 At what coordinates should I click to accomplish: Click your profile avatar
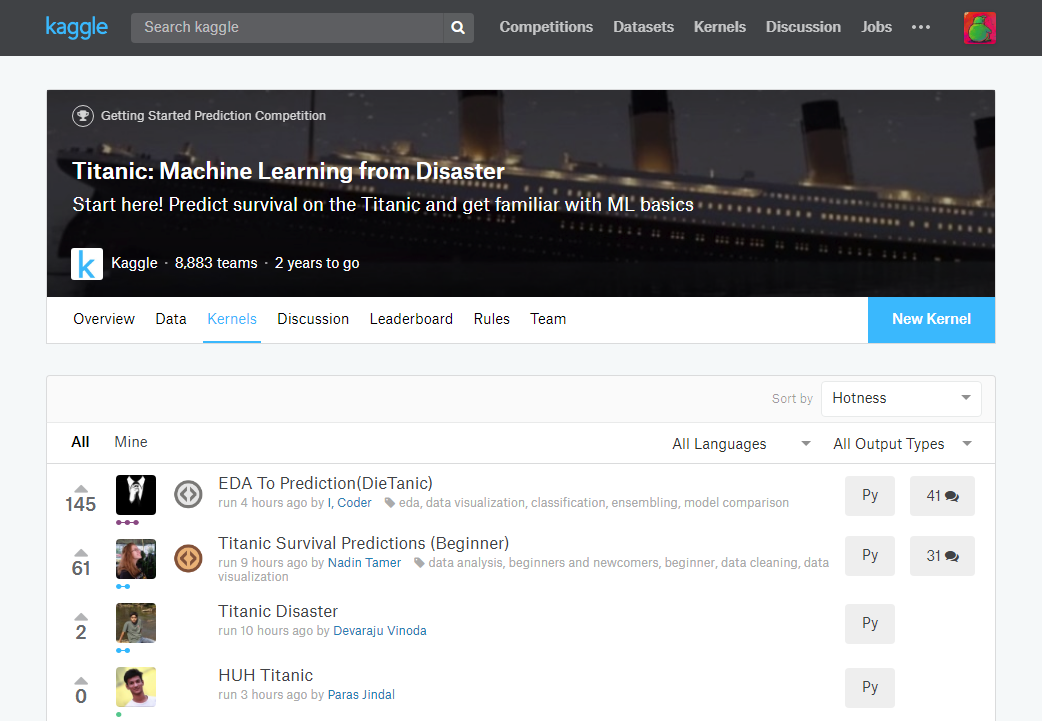[979, 28]
